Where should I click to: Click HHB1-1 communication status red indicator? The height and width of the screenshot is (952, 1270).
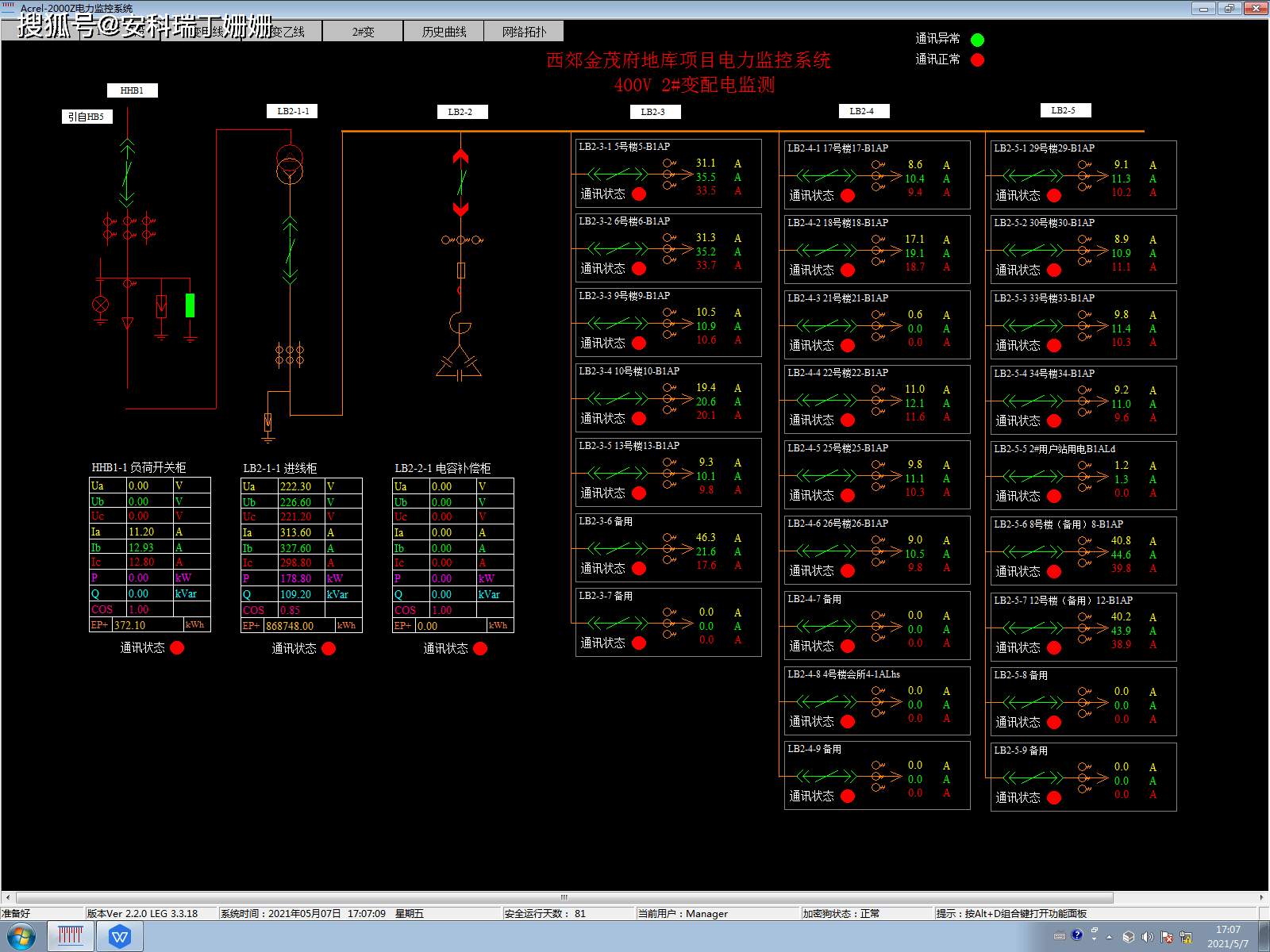(177, 648)
